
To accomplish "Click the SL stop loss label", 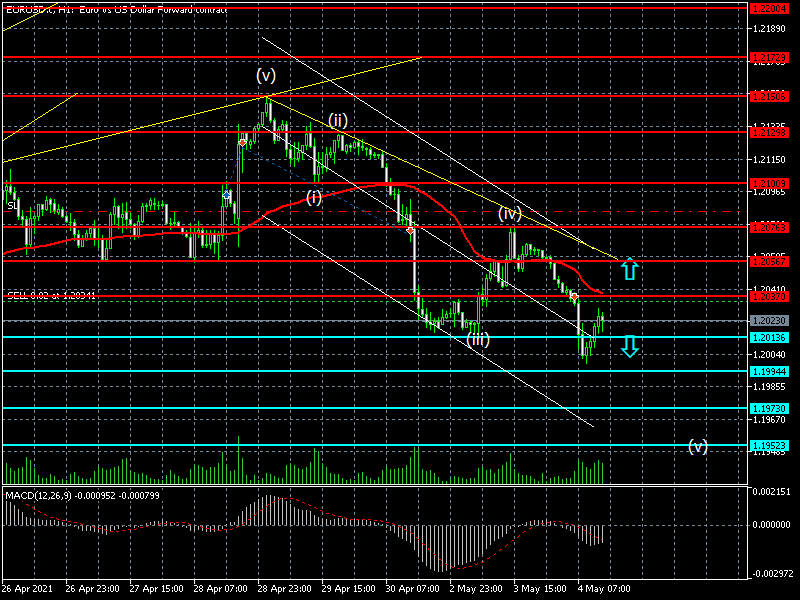I will pyautogui.click(x=11, y=206).
